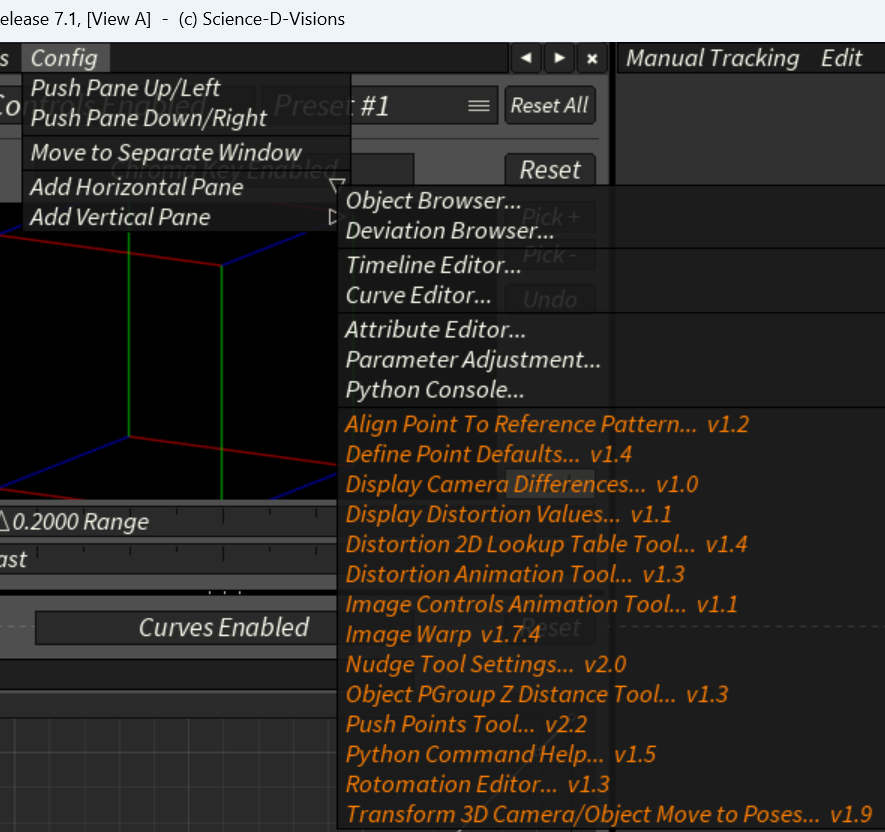Open Deviation Browser from submenu
The image size is (885, 832).
612,231
